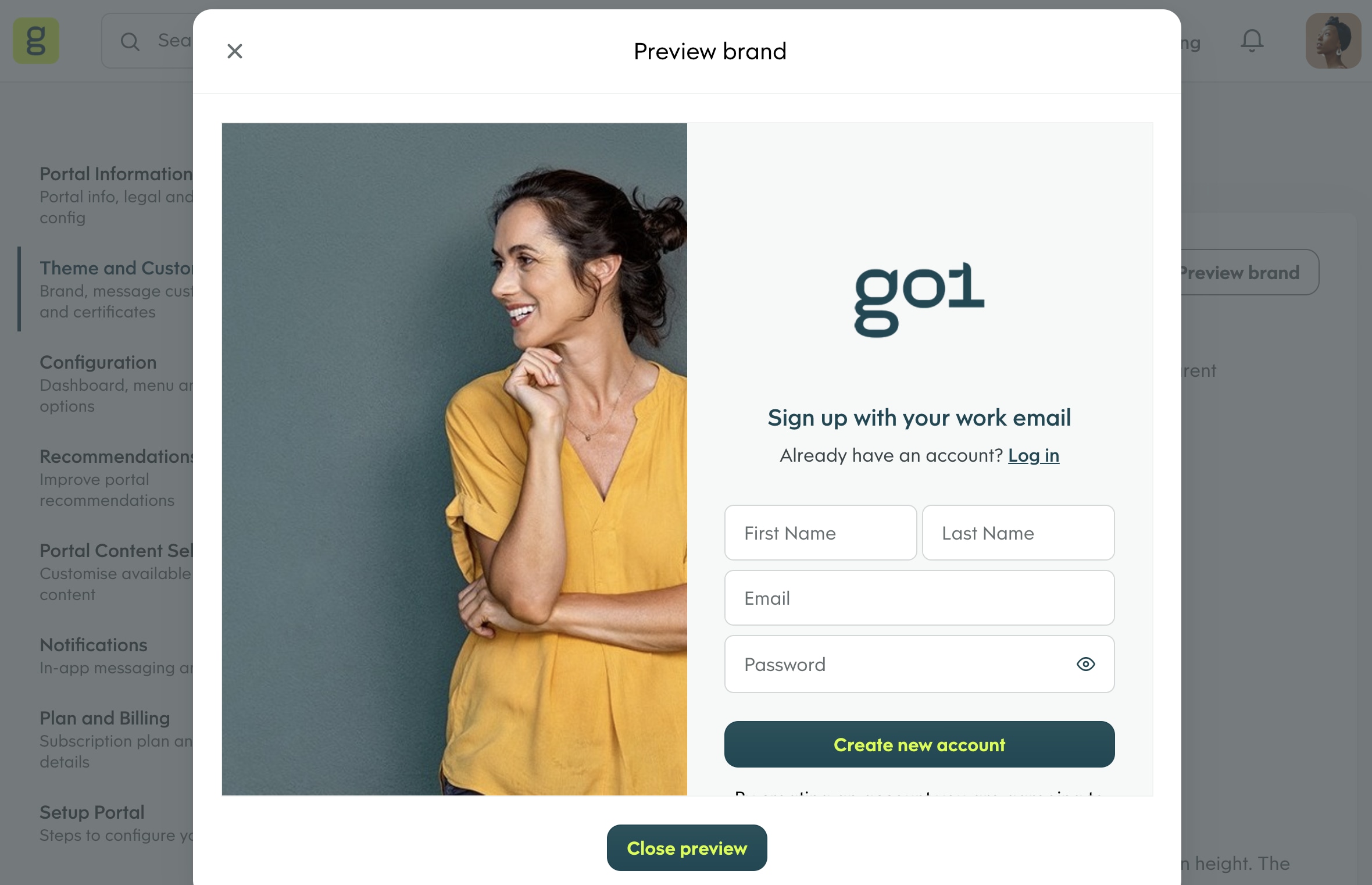Image resolution: width=1372 pixels, height=885 pixels.
Task: Click the close X icon on the modal
Action: click(234, 51)
